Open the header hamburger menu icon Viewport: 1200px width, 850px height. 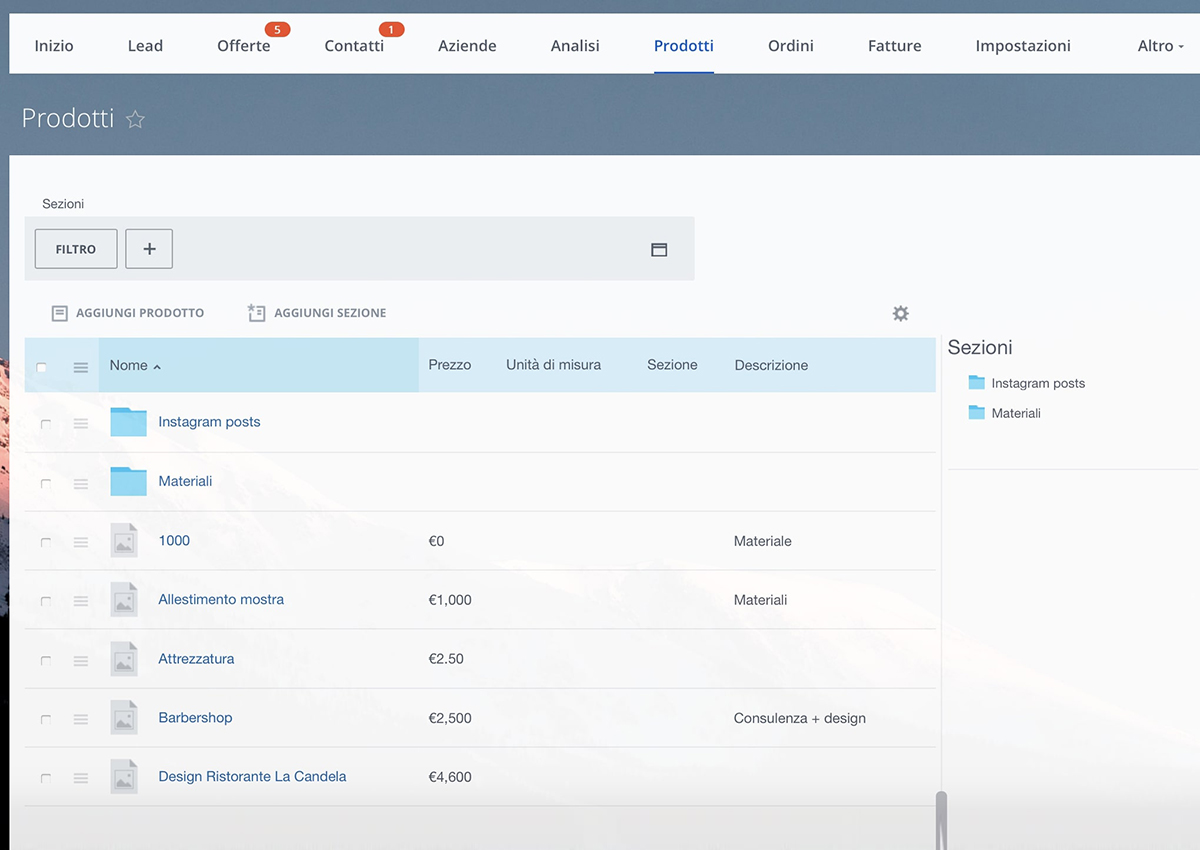[81, 368]
